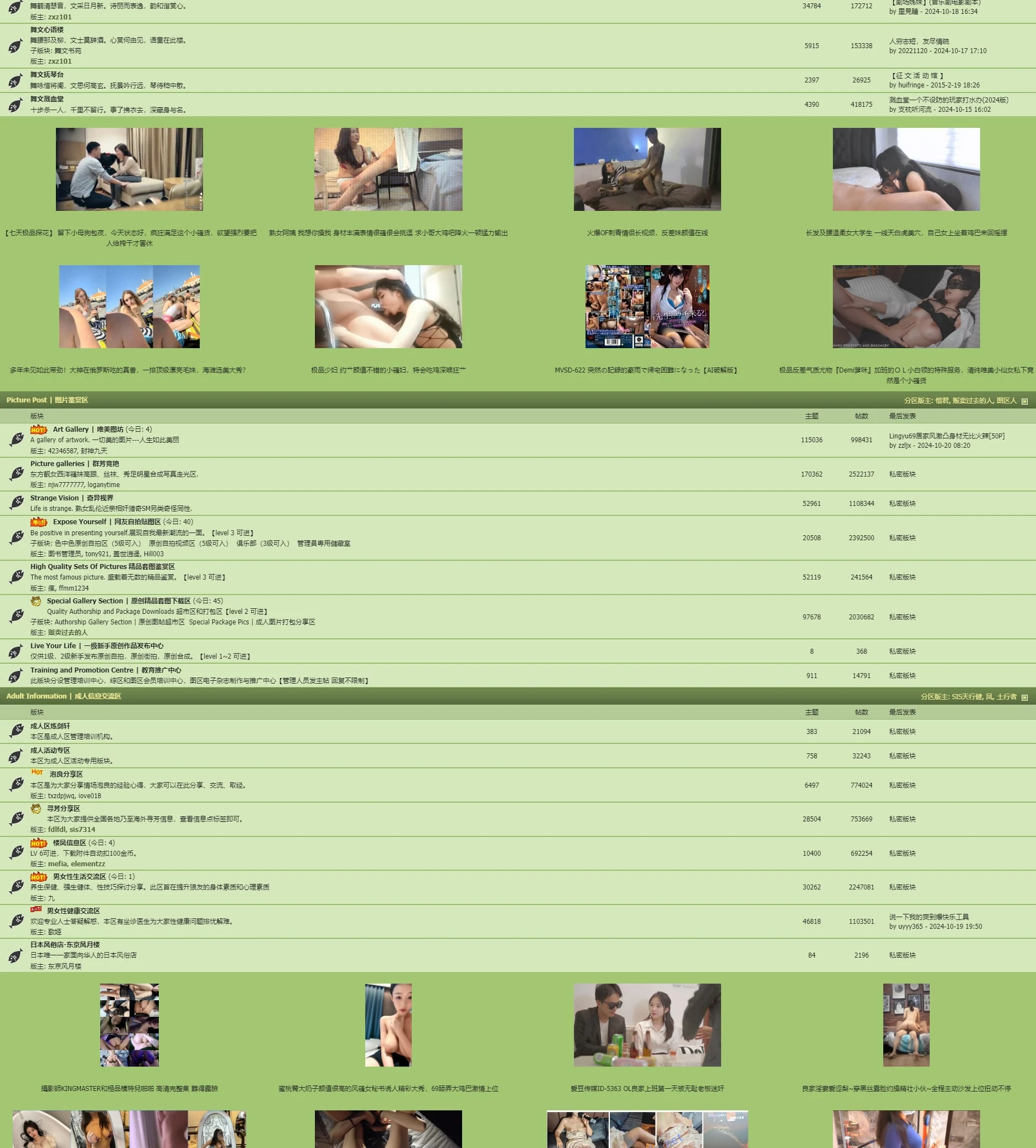1036x1148 pixels.
Task: Collapse the Picture Post section
Action: [x=1024, y=401]
